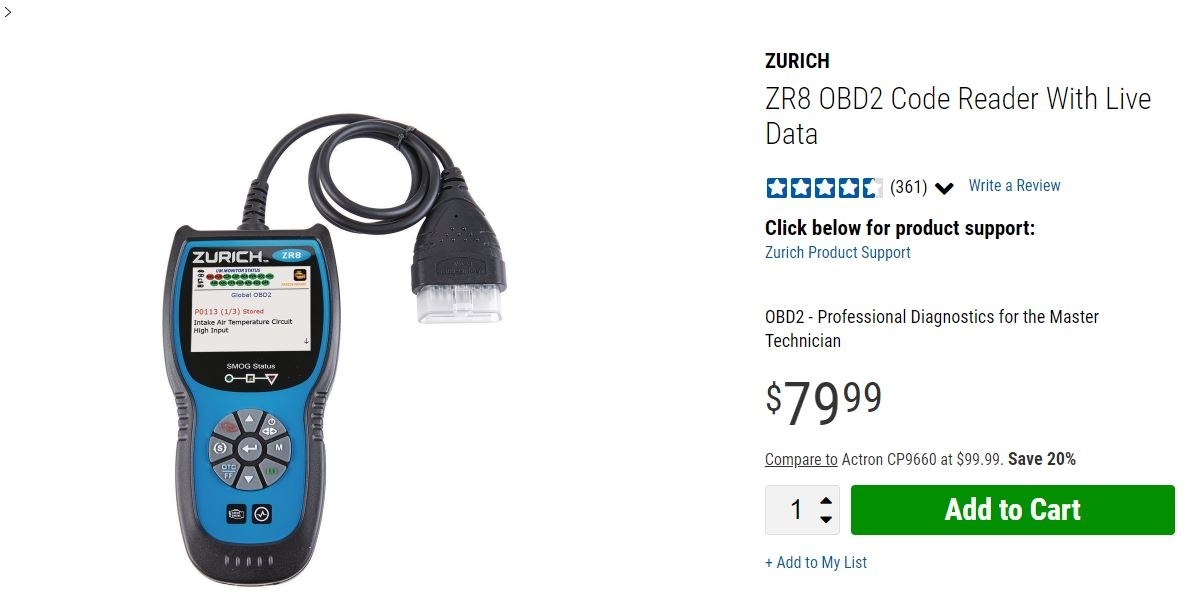1195x592 pixels.
Task: Click the S button on scanner keypad
Action: (x=220, y=448)
